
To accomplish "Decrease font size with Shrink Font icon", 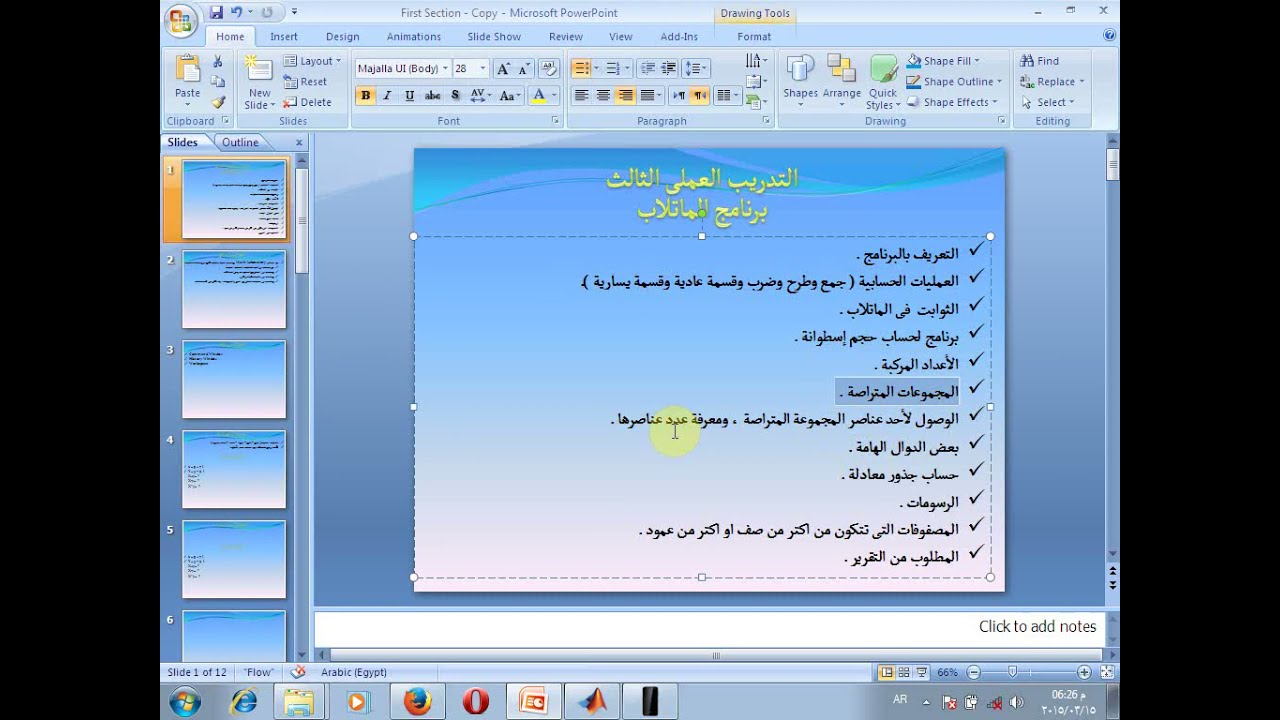I will pos(524,68).
